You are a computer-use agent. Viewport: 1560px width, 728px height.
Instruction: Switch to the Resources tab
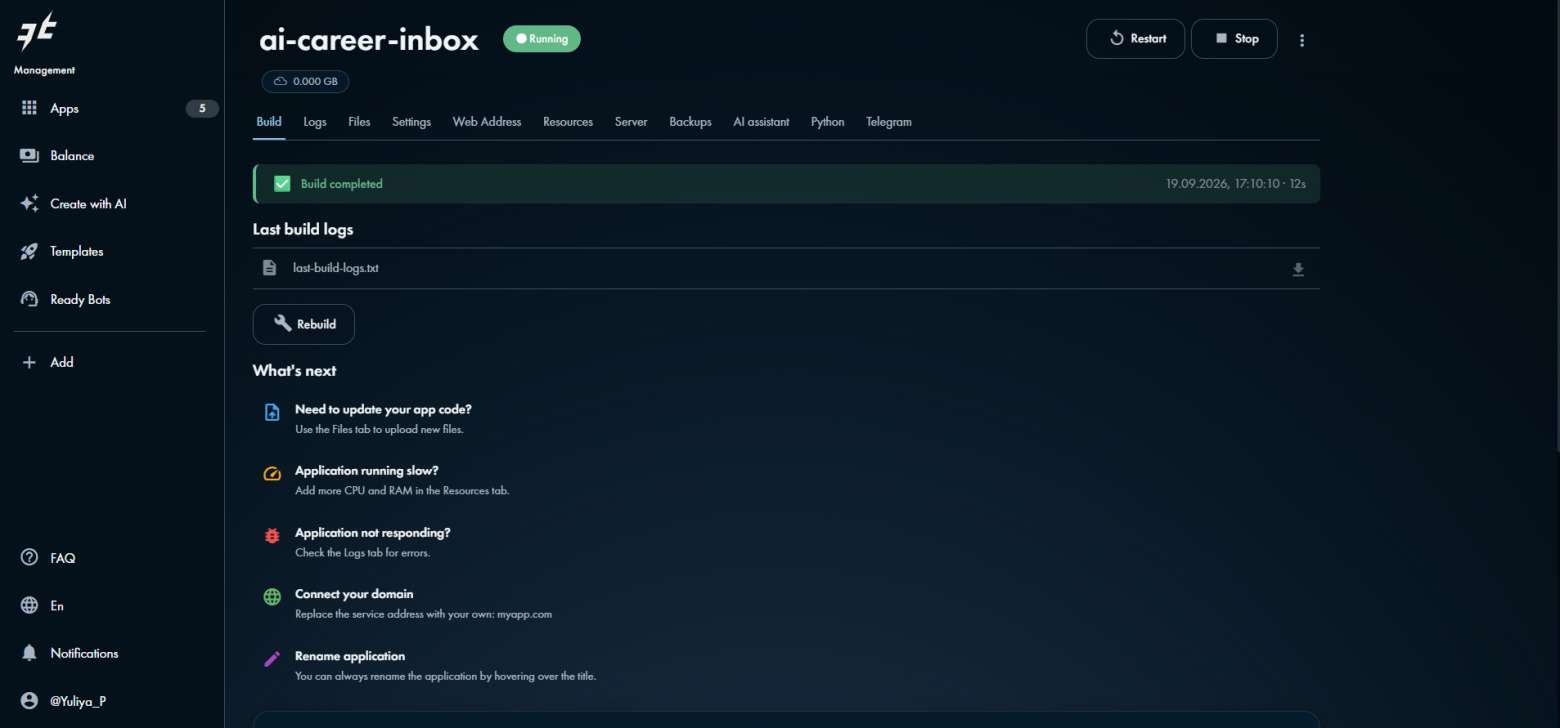[568, 122]
